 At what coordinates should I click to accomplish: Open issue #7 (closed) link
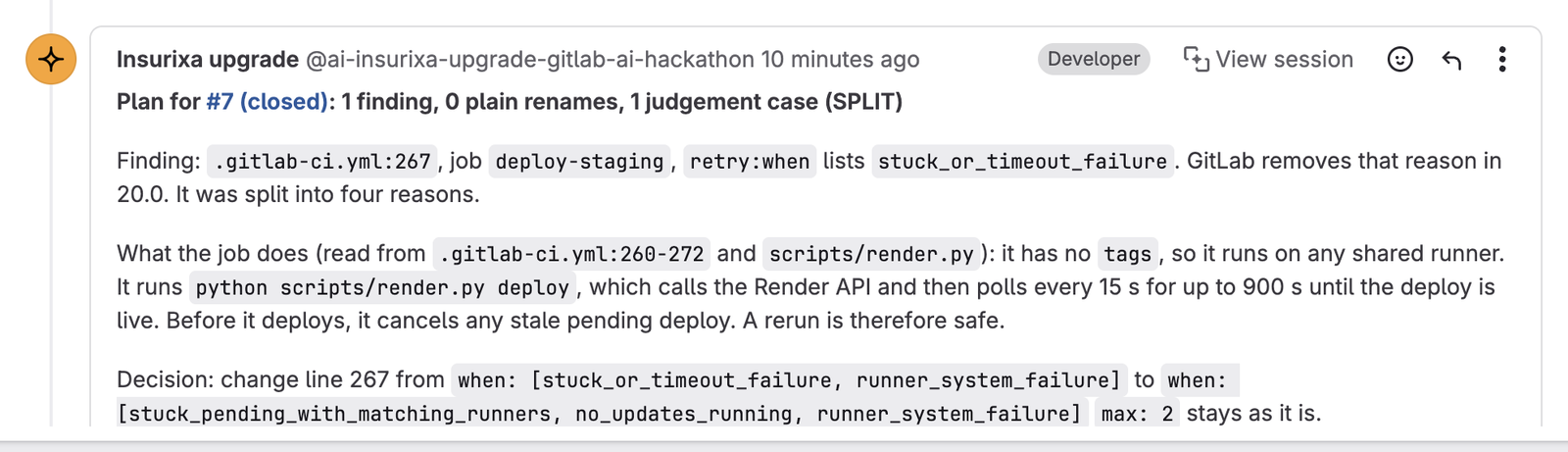[267, 102]
